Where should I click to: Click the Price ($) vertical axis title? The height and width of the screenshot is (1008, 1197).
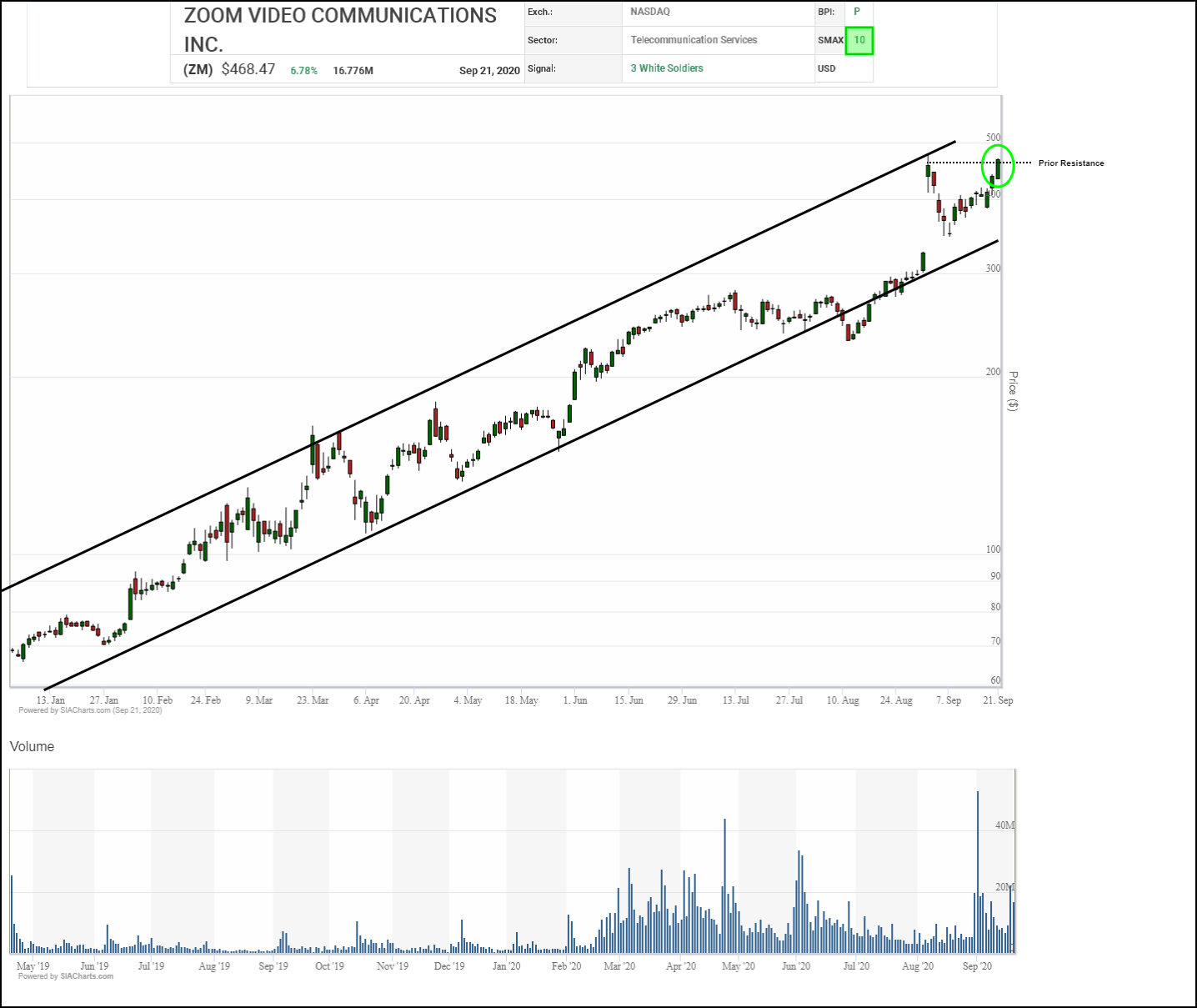click(1013, 391)
